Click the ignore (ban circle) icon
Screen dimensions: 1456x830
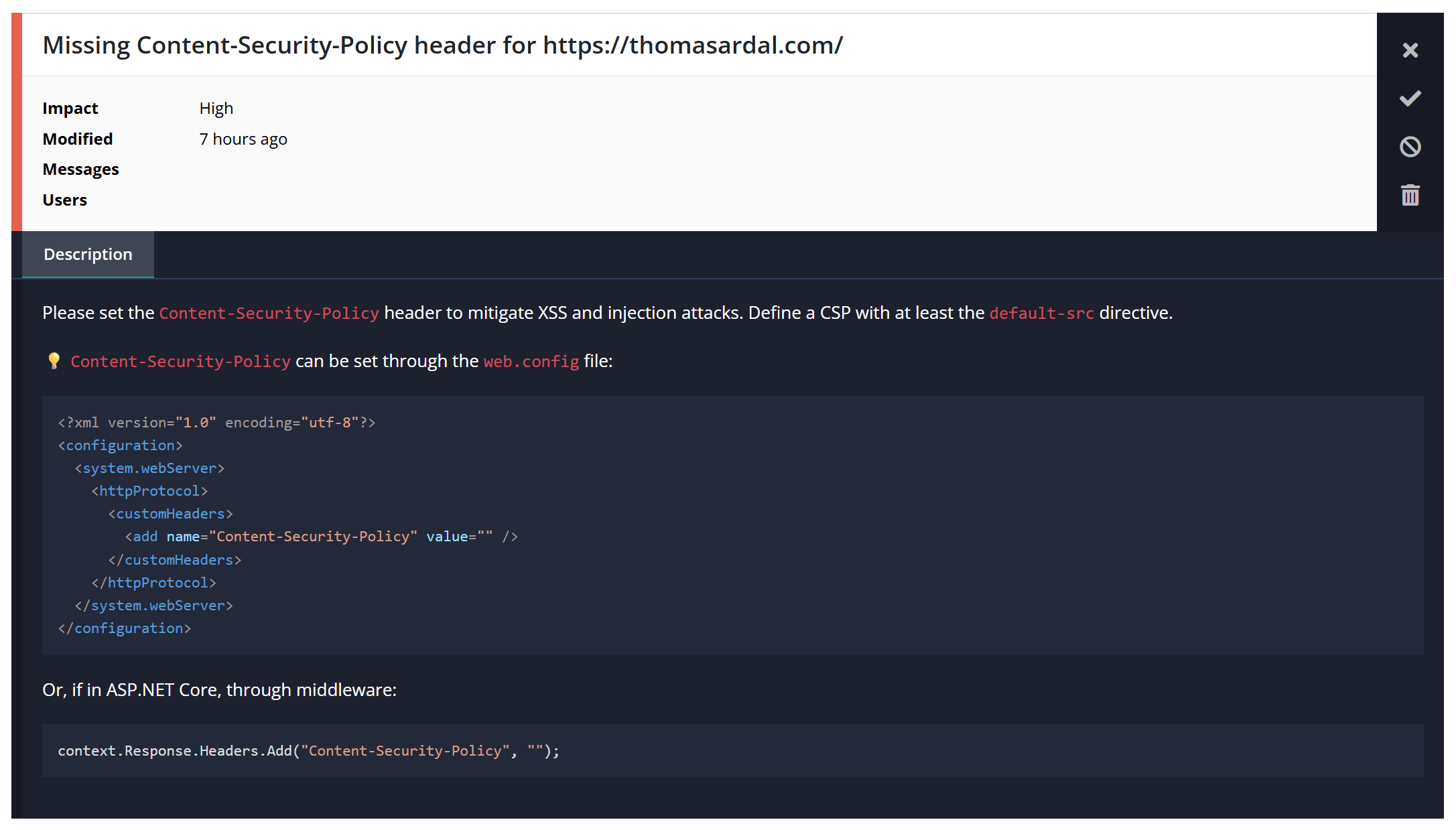(1410, 147)
